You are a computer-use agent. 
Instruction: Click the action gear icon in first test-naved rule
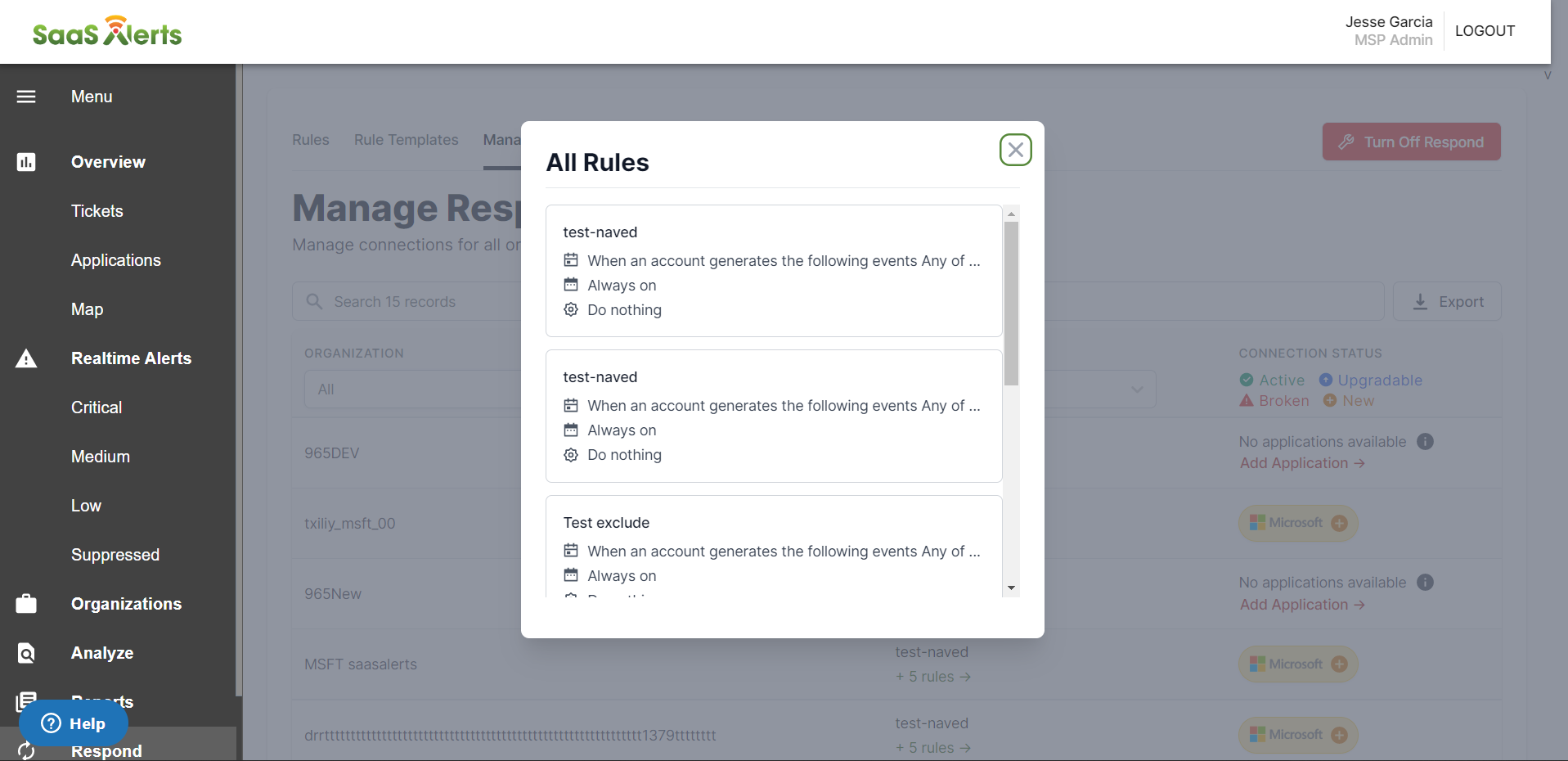click(571, 309)
